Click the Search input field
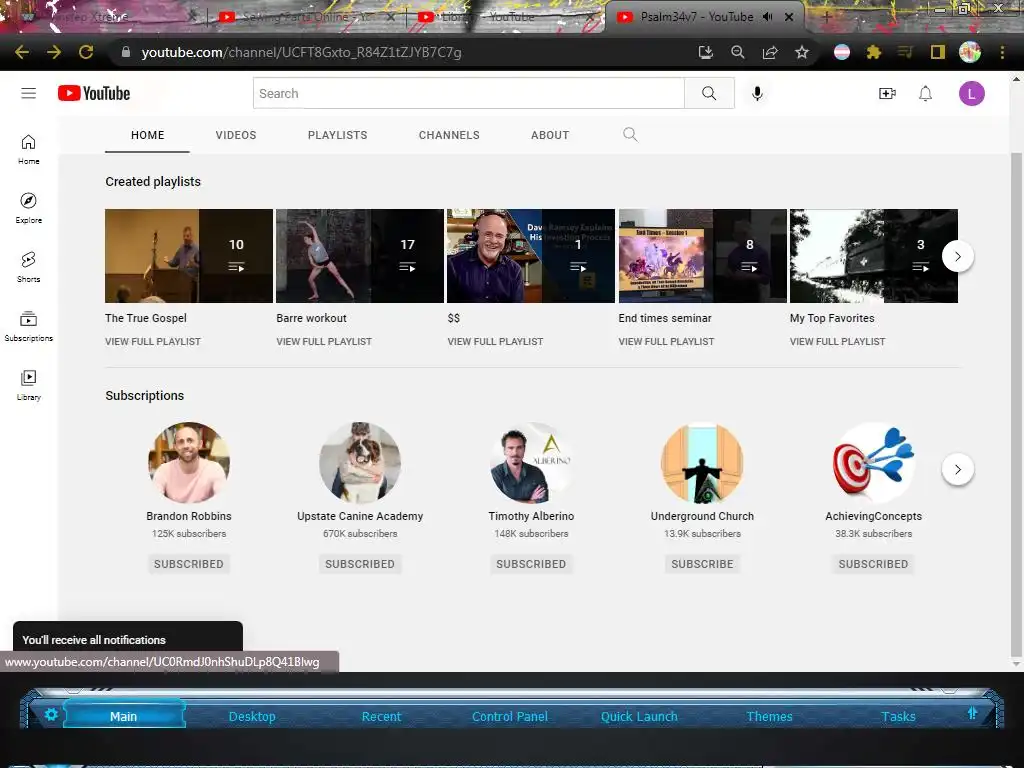This screenshot has height=768, width=1024. (469, 93)
